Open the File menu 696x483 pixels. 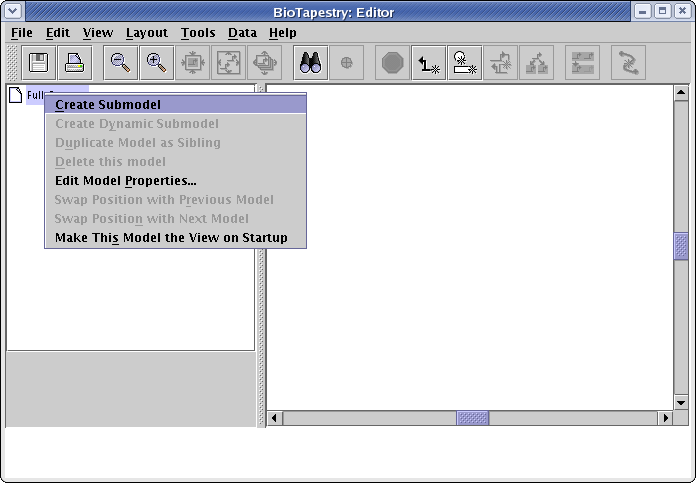21,33
